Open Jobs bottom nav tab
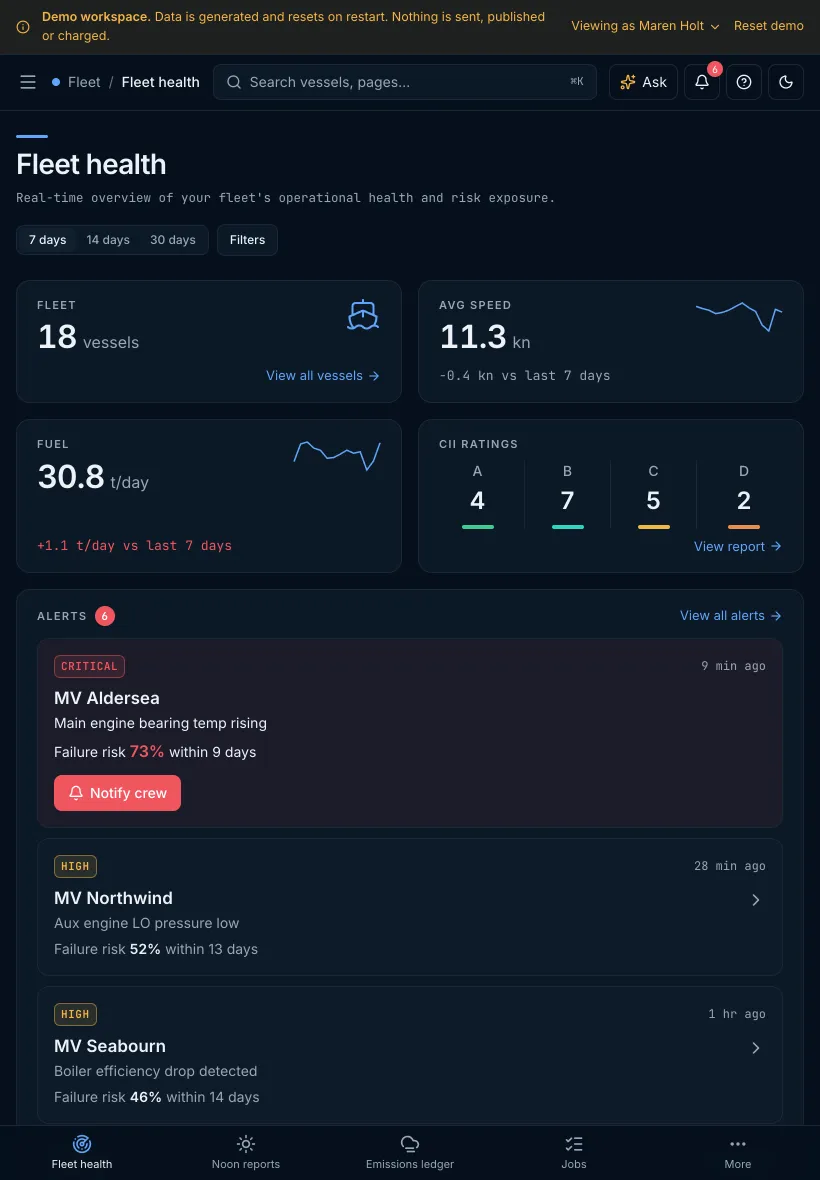820x1180 pixels. click(x=574, y=1153)
